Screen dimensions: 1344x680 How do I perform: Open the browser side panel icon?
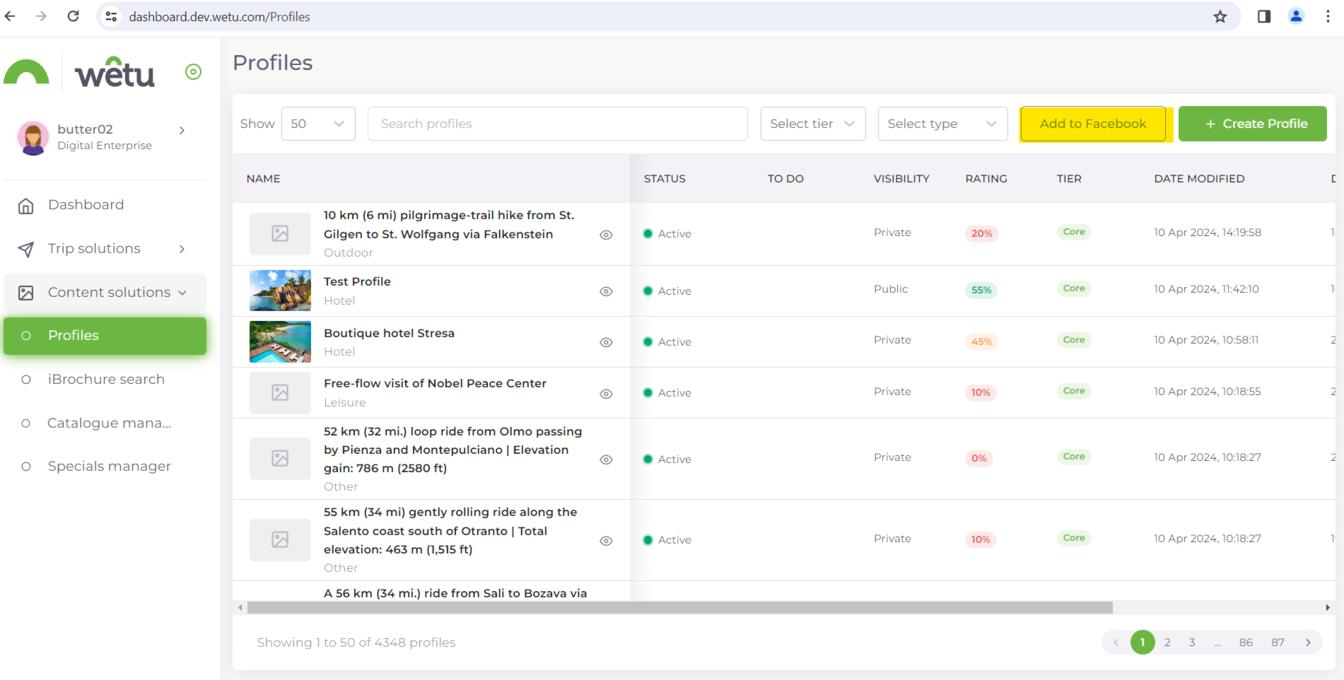1264,16
